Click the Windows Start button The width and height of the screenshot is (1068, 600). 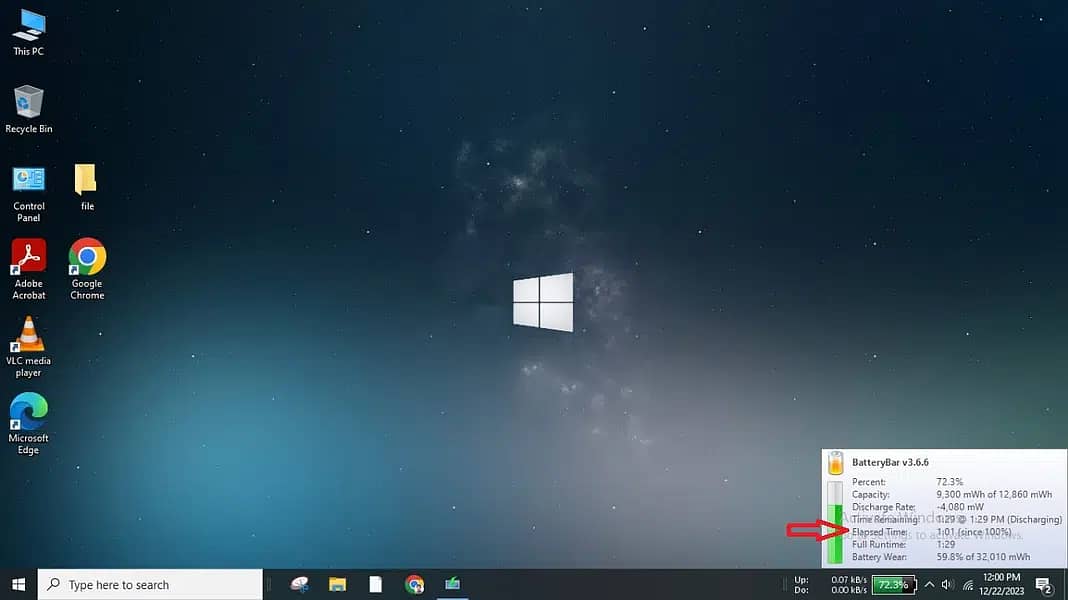tap(18, 584)
